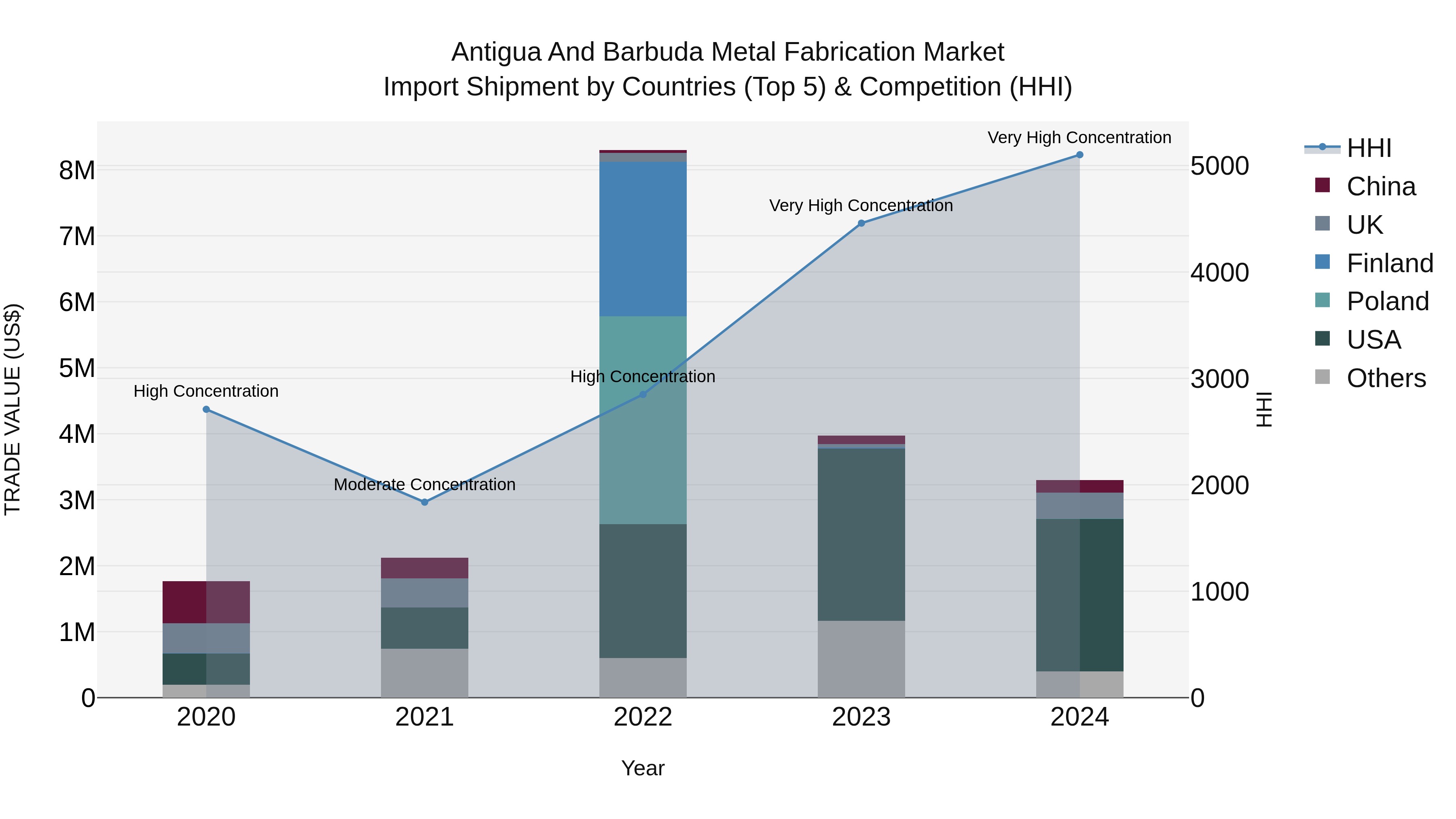Click the HHI data point for 2020
The image size is (1456, 819).
206,409
